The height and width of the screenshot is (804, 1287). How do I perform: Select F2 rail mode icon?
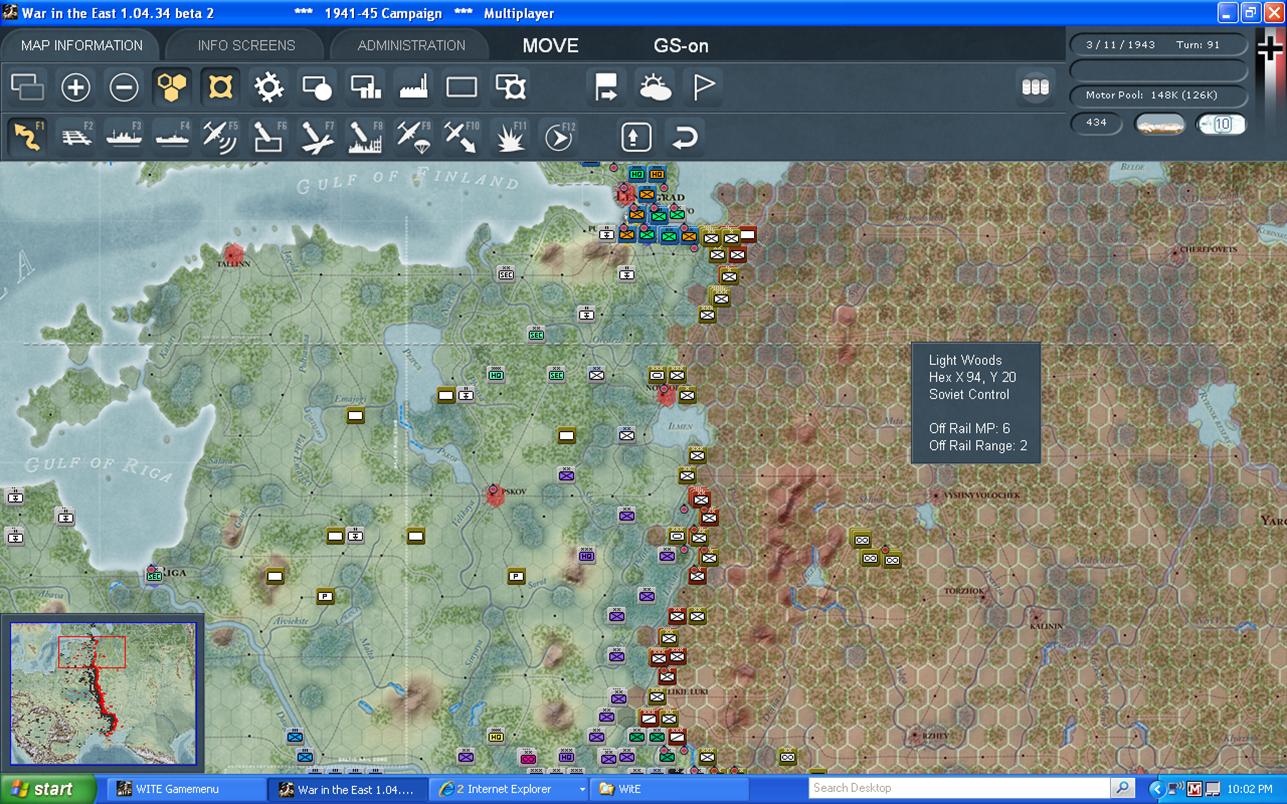tap(76, 136)
